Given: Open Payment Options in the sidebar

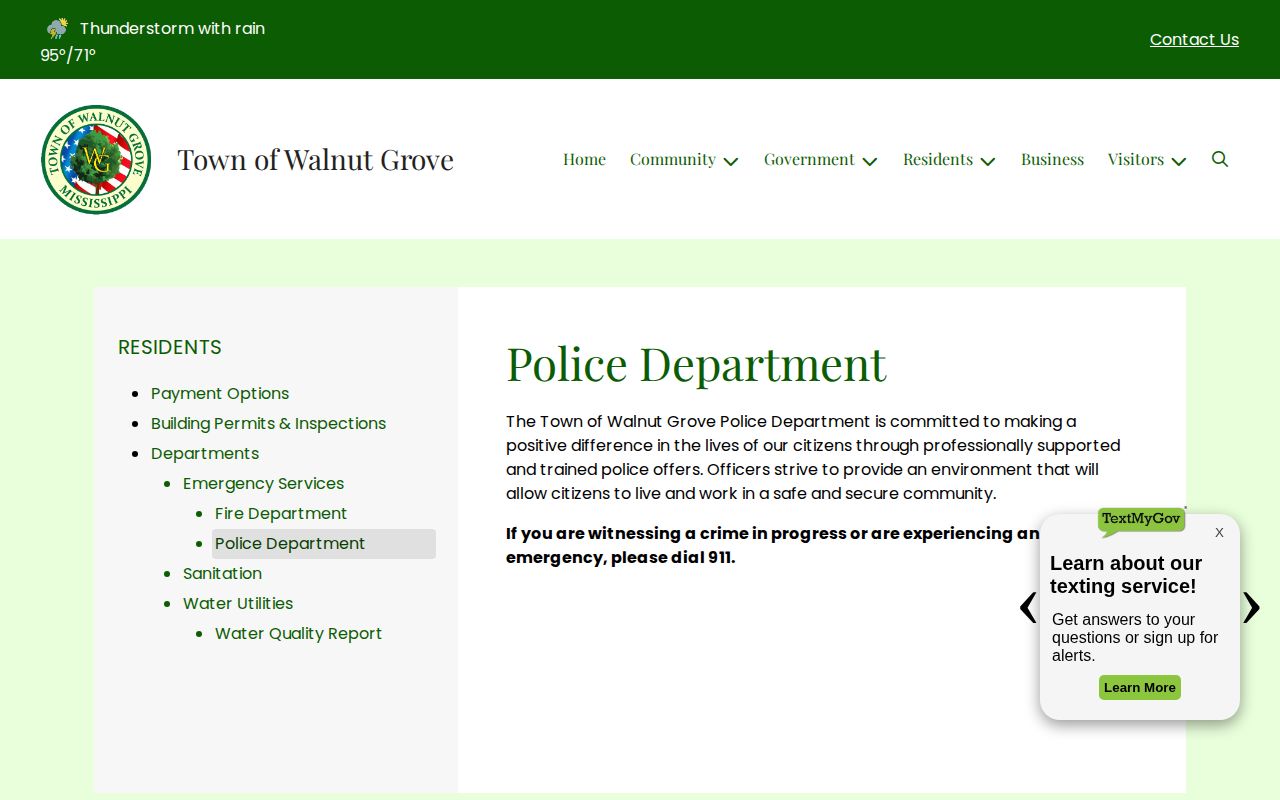Looking at the screenshot, I should (220, 393).
